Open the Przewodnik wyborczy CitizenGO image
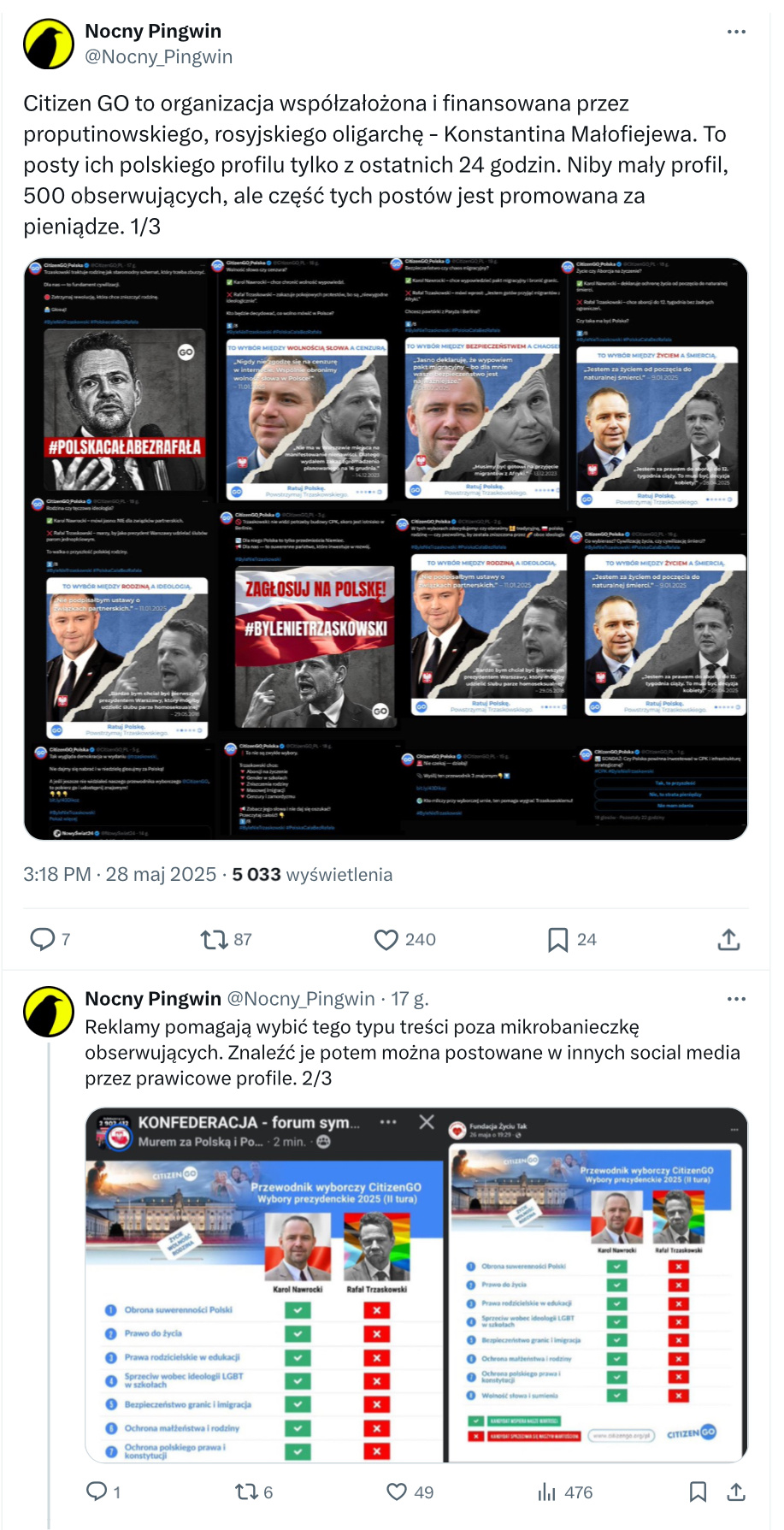Image resolution: width=784 pixels, height=1530 pixels. click(x=416, y=1285)
